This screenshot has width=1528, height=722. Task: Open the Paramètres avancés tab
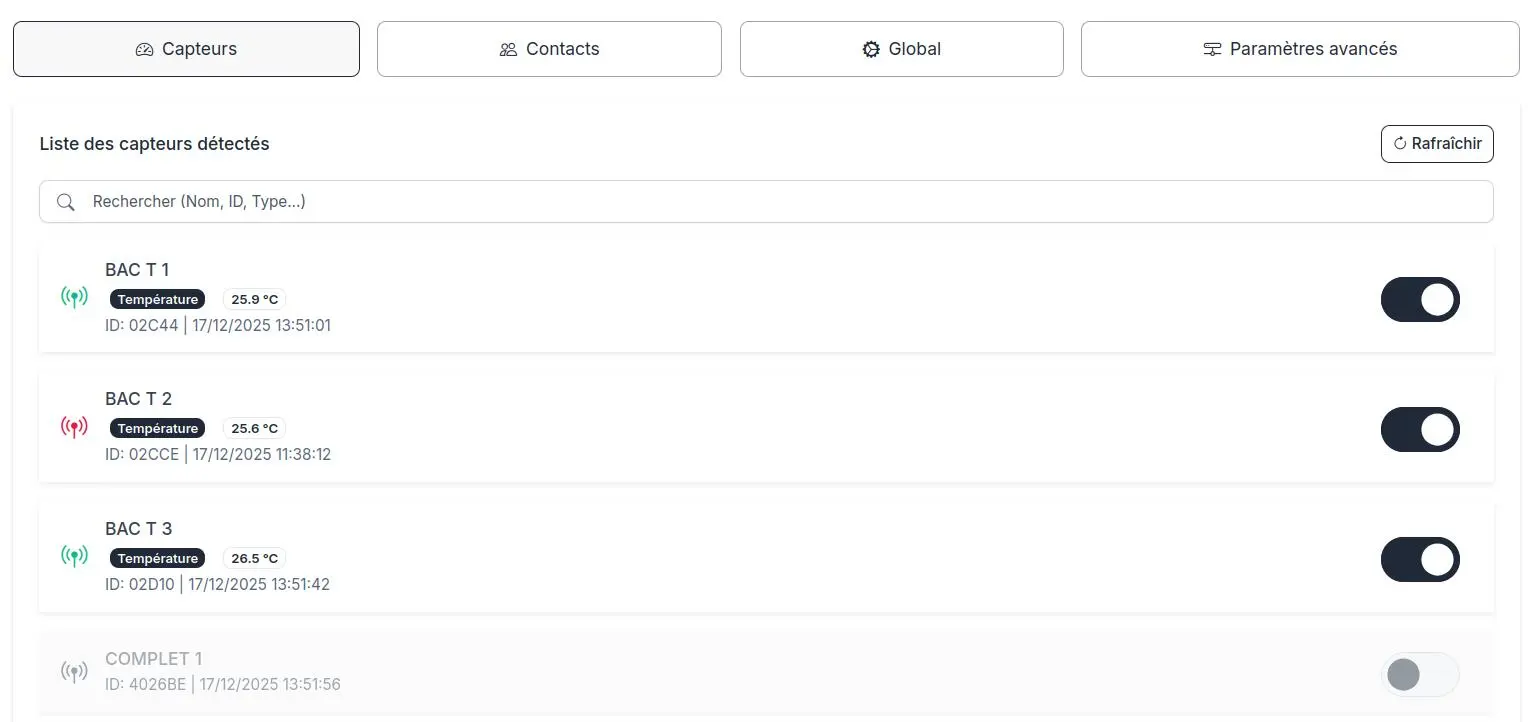[1300, 49]
